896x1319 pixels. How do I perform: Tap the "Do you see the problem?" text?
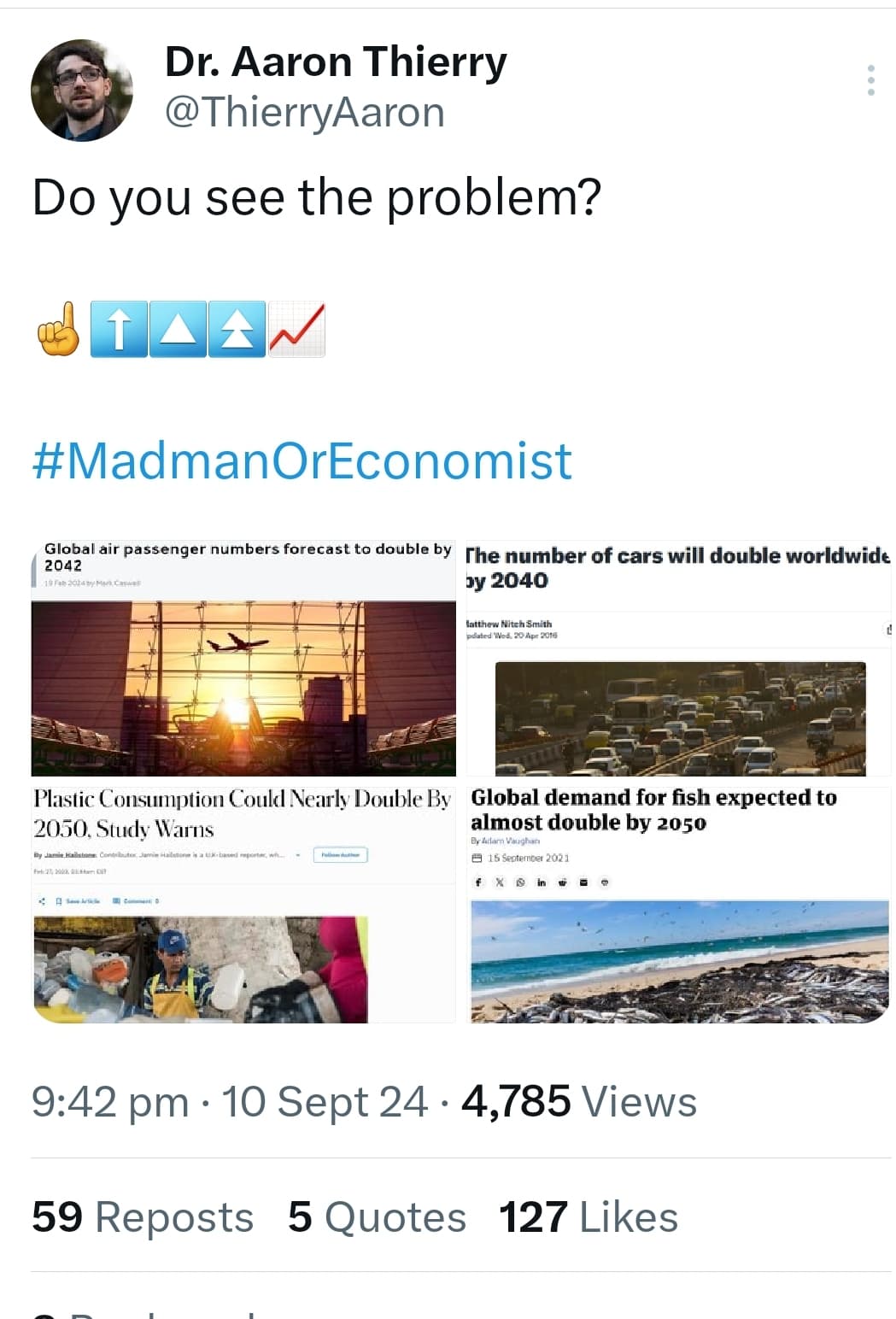click(317, 198)
